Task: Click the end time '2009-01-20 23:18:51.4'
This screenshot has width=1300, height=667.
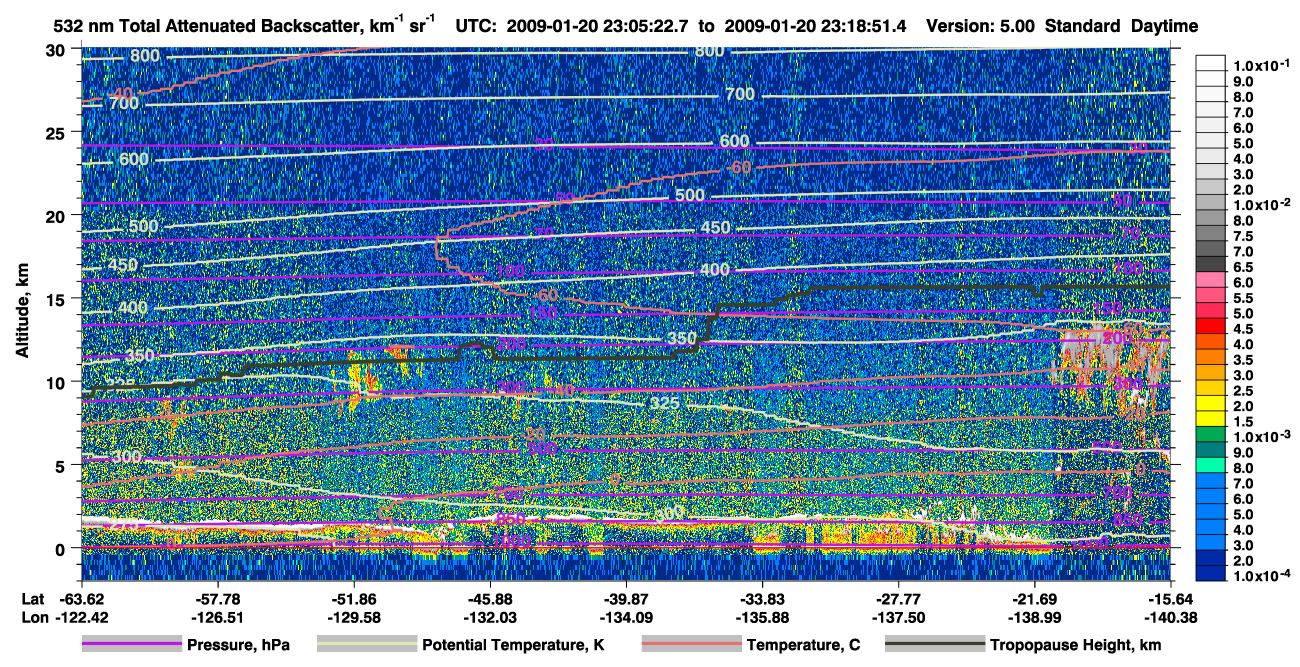Action: pos(815,27)
